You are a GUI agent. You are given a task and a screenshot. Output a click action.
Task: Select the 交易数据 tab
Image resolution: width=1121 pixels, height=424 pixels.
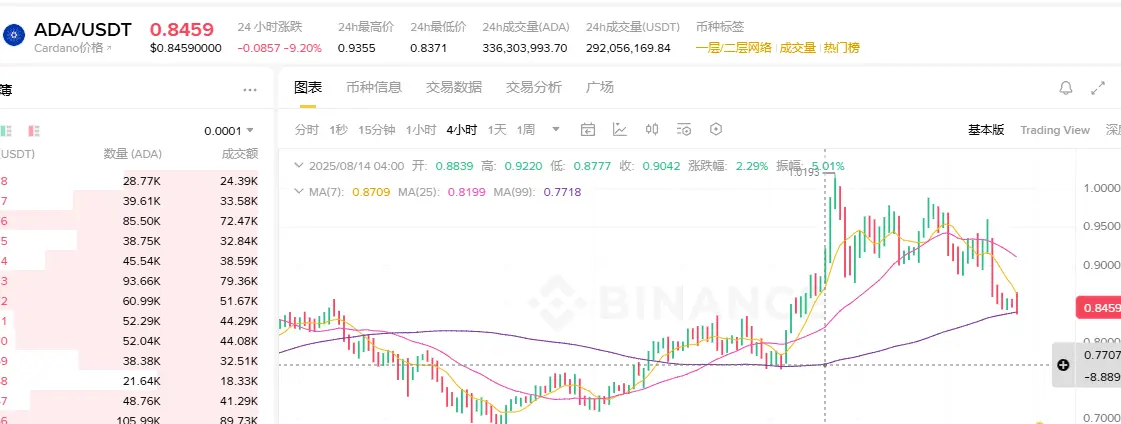coord(454,87)
